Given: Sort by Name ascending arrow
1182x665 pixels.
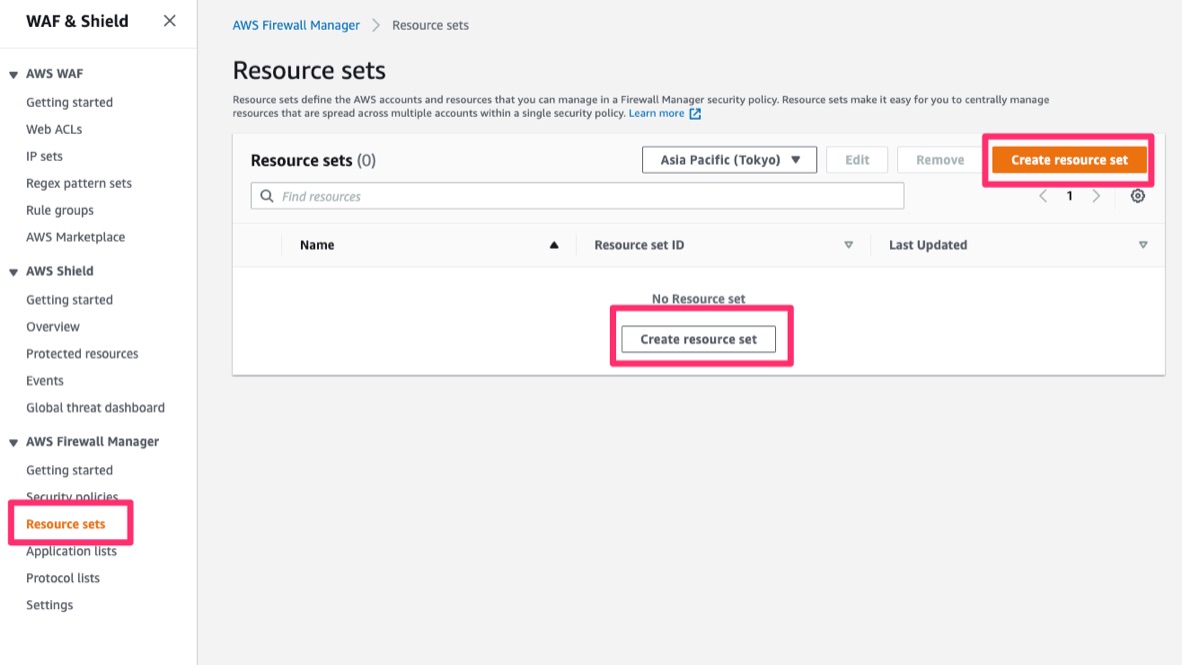Looking at the screenshot, I should click(x=554, y=245).
